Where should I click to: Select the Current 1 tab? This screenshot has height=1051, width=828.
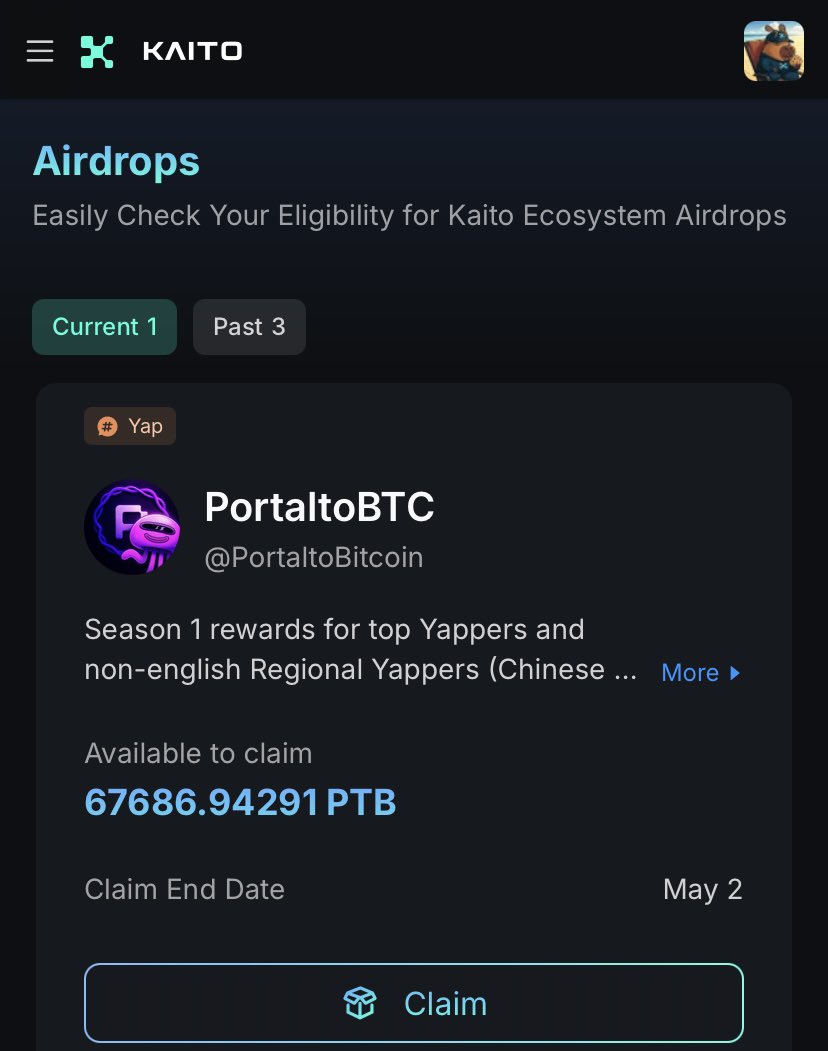click(105, 326)
